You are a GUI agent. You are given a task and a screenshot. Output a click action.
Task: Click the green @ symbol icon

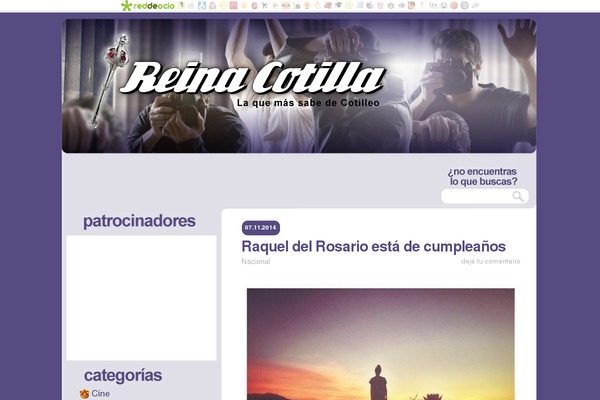click(349, 5)
